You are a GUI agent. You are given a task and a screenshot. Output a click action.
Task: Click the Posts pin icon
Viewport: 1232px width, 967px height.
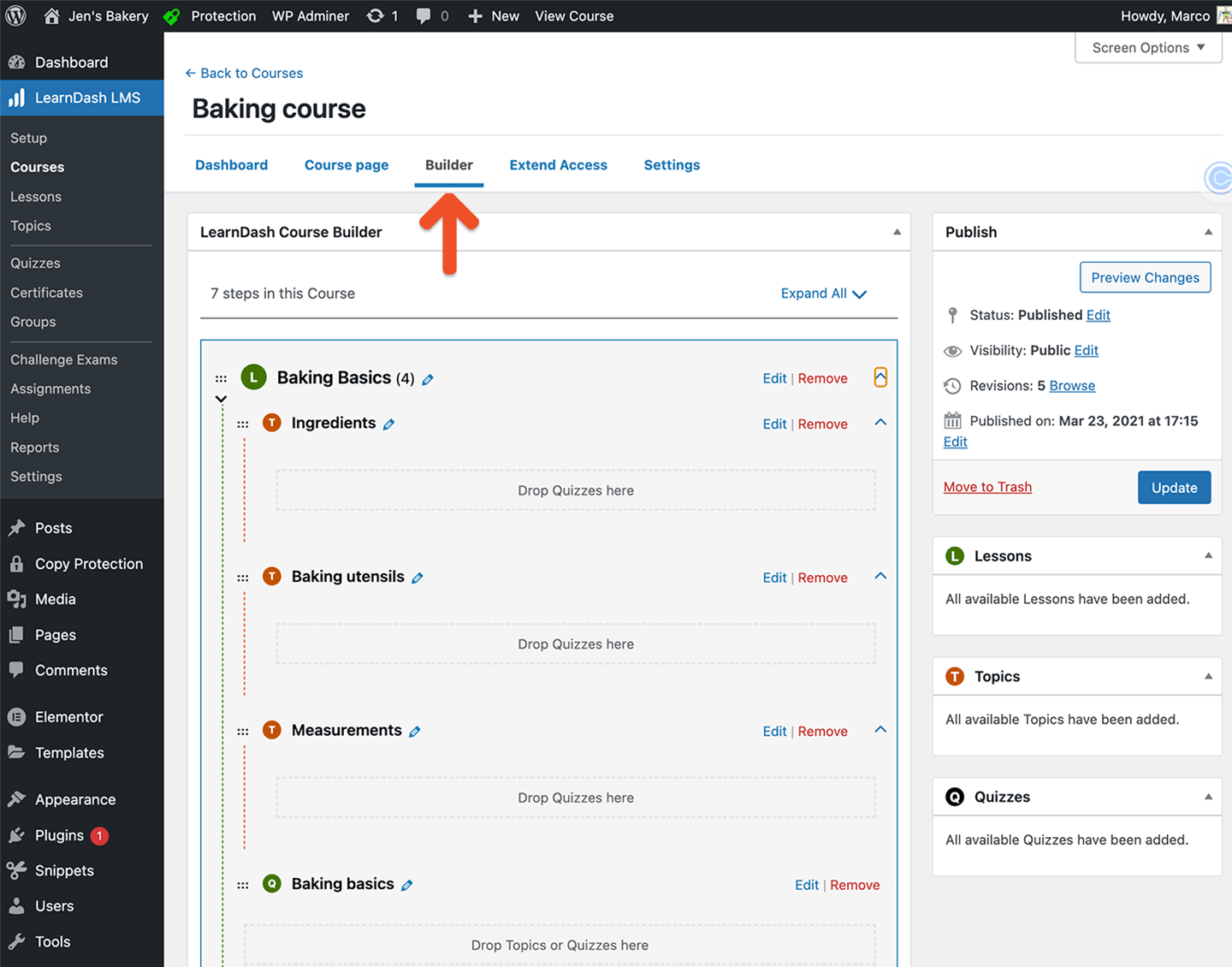point(16,528)
